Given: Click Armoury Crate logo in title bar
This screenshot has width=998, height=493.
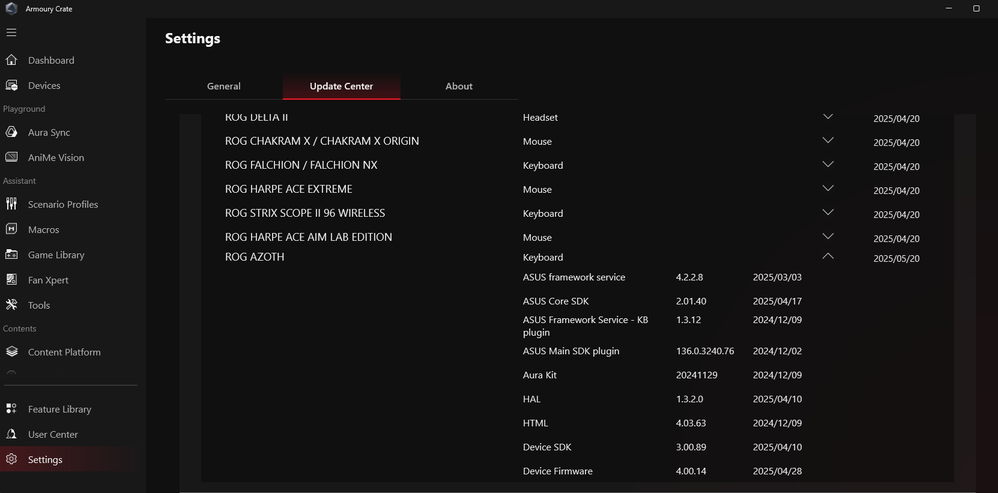Looking at the screenshot, I should (x=11, y=8).
